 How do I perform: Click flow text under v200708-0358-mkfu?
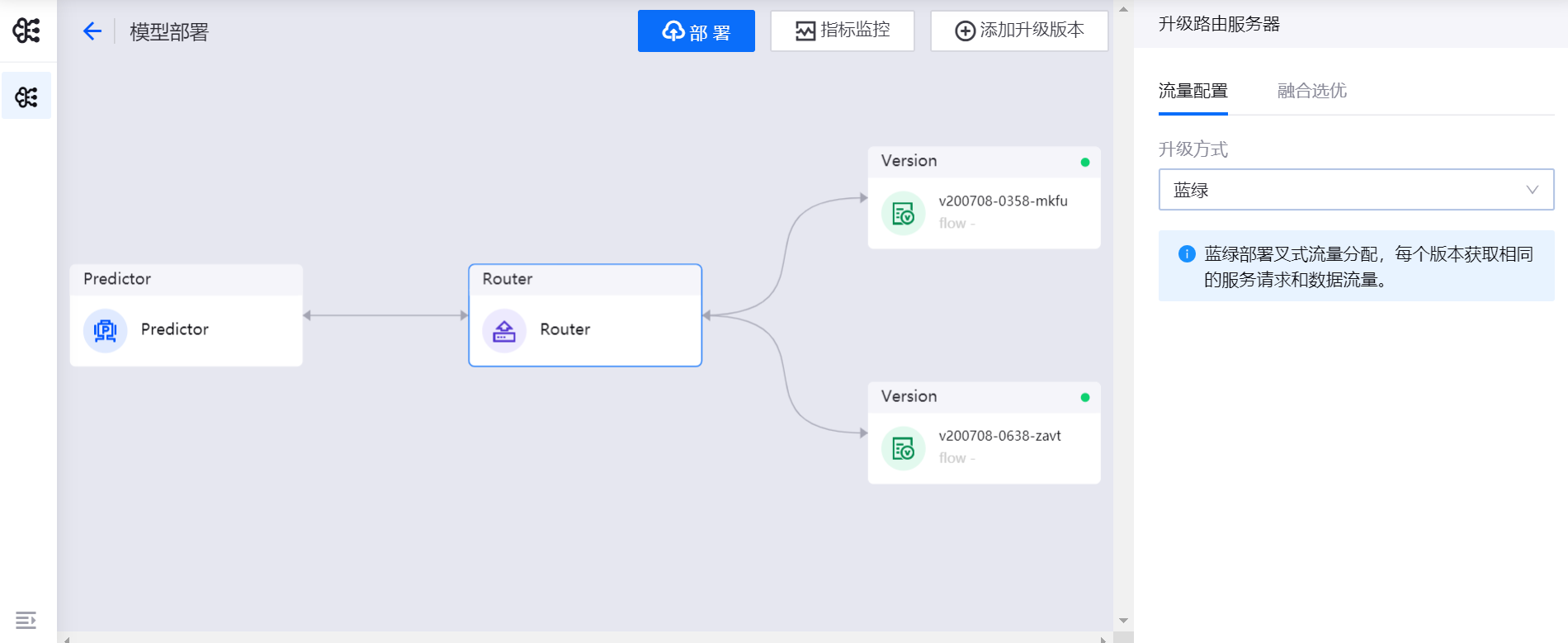(x=956, y=224)
